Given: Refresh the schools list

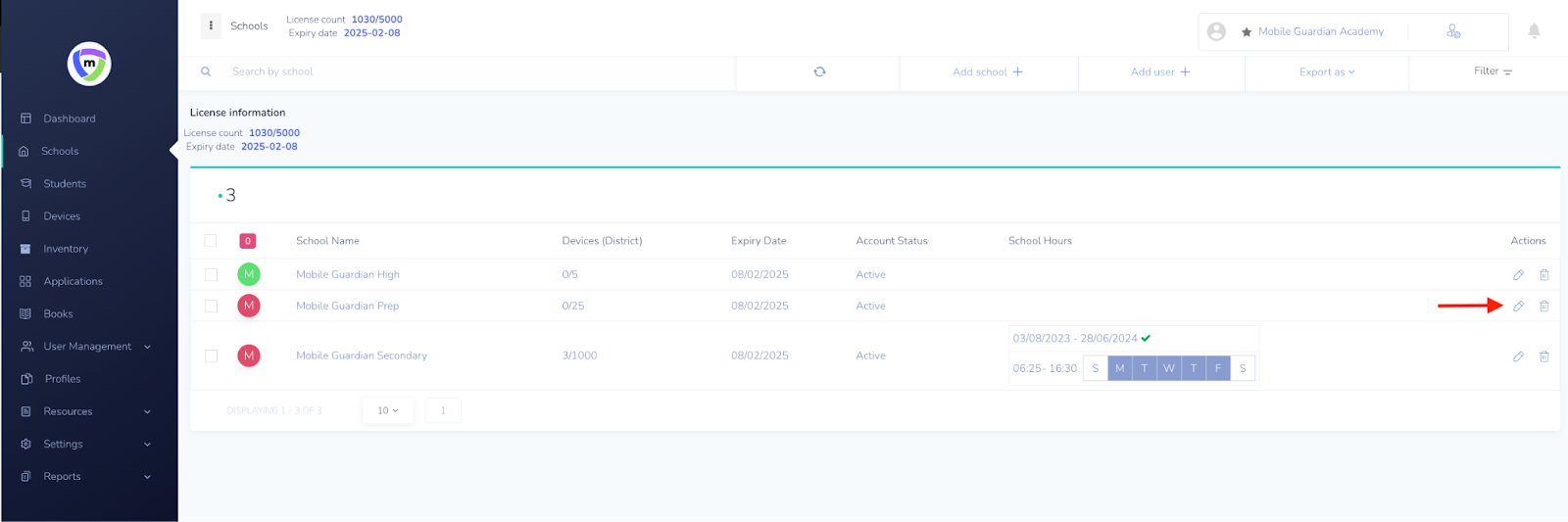Looking at the screenshot, I should 819,71.
